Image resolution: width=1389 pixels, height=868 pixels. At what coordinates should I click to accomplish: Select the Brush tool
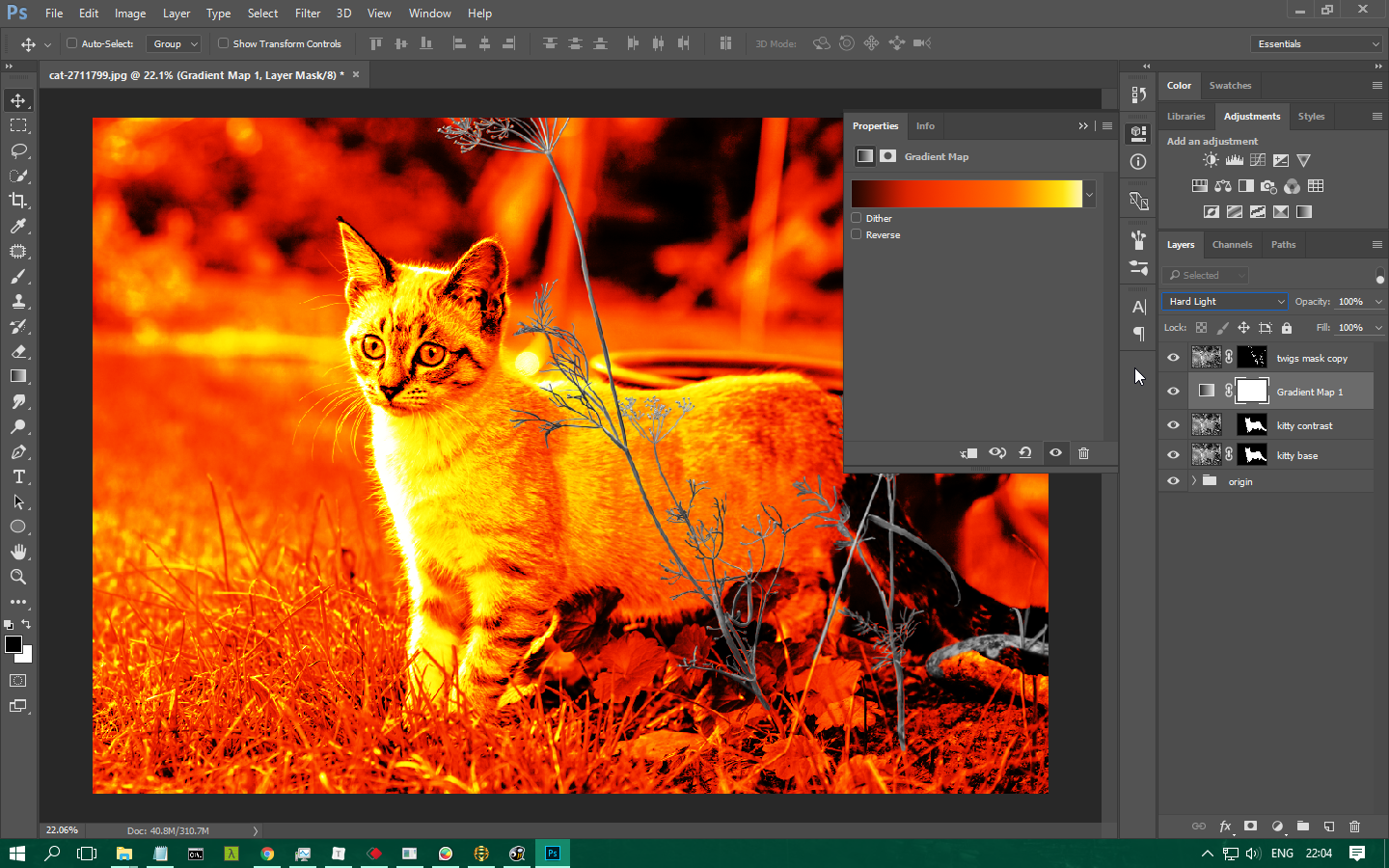click(18, 276)
